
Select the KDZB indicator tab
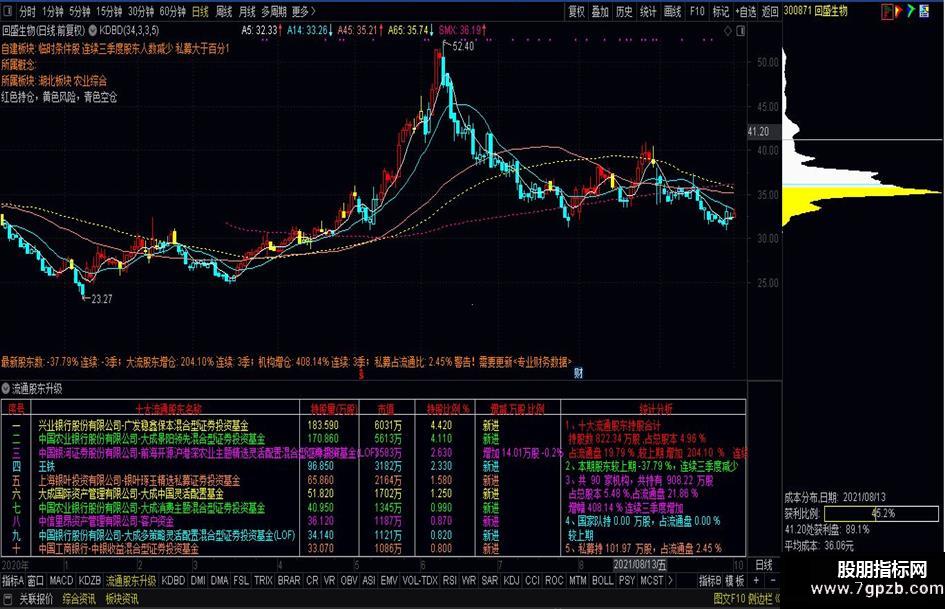point(90,581)
